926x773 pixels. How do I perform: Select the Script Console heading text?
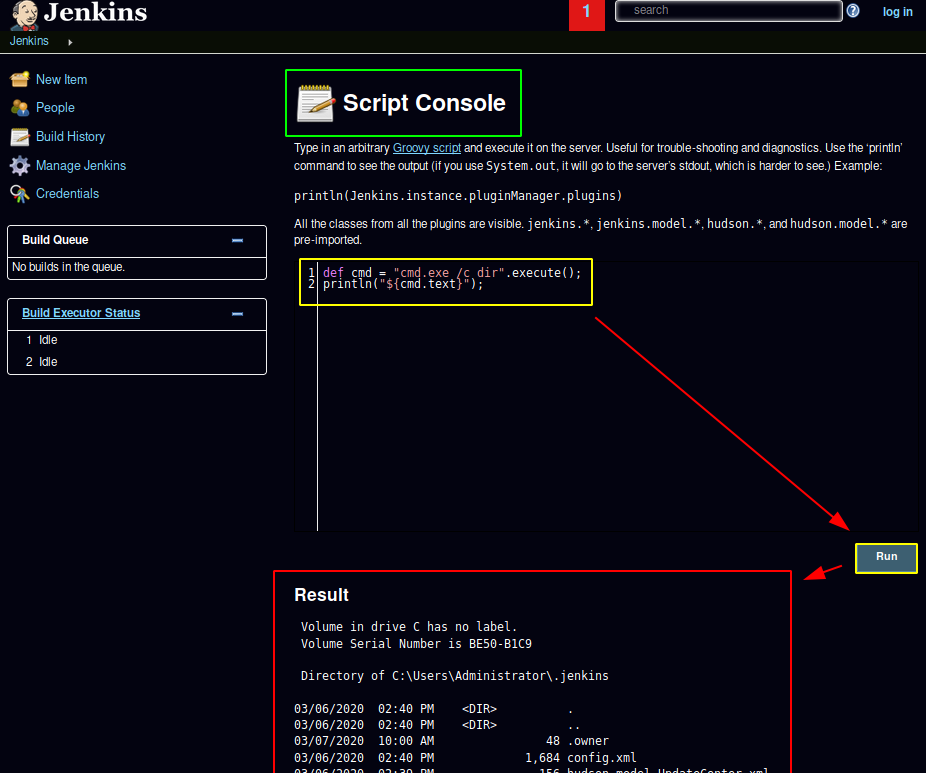(x=424, y=103)
